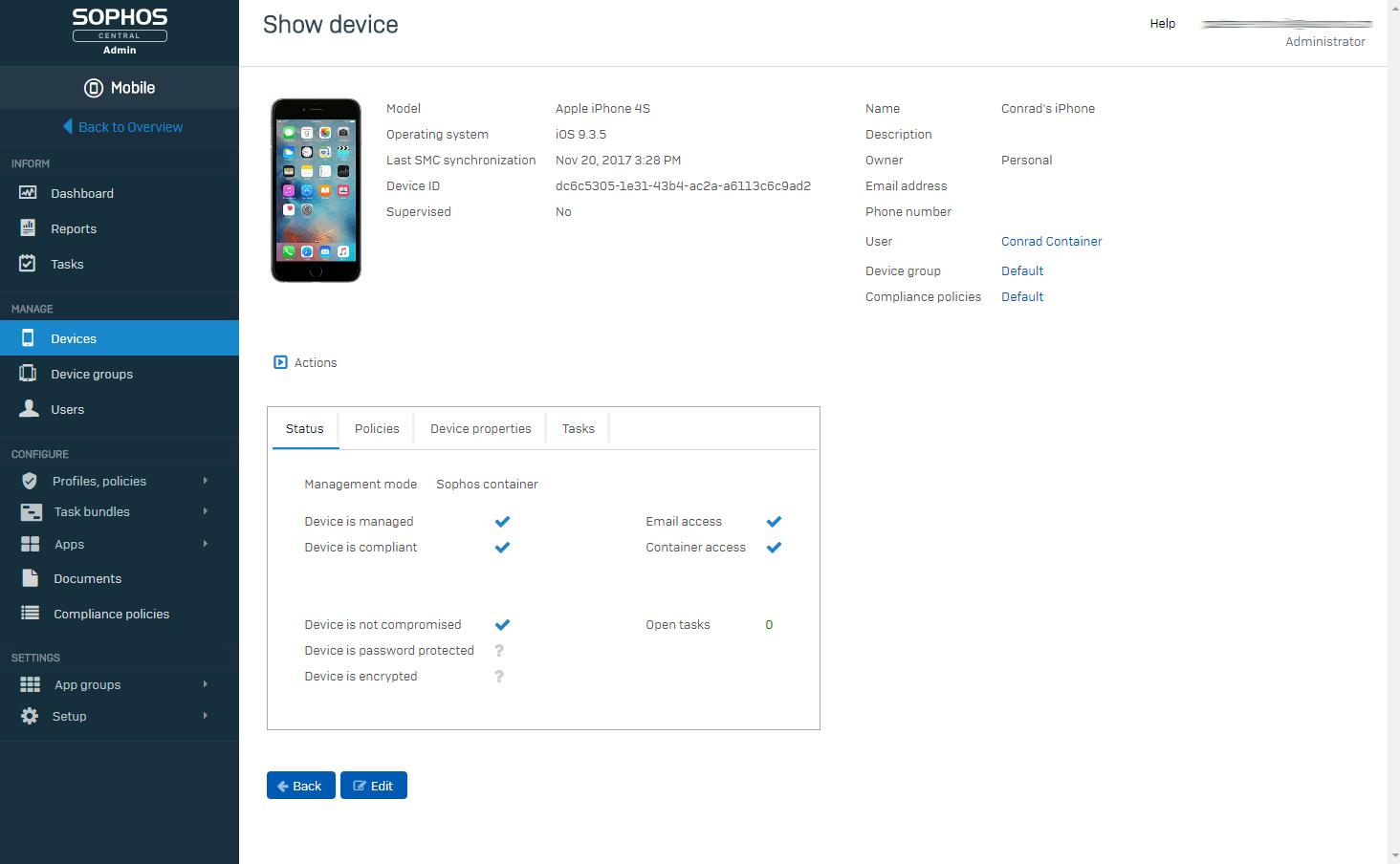The image size is (1400, 864).
Task: Click the vertical scrollbar down arrow
Action: coord(1393,856)
